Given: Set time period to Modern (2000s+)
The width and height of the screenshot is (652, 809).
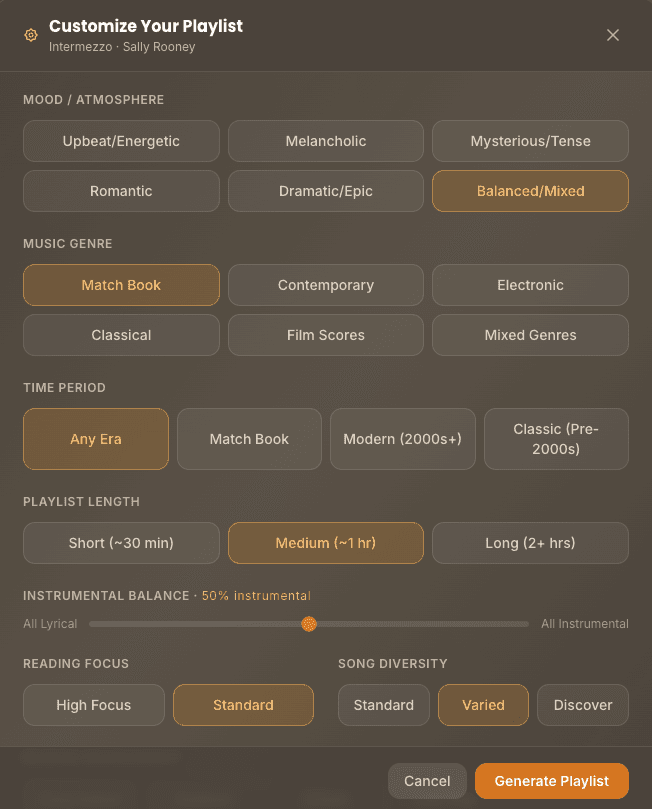Looking at the screenshot, I should click(402, 438).
